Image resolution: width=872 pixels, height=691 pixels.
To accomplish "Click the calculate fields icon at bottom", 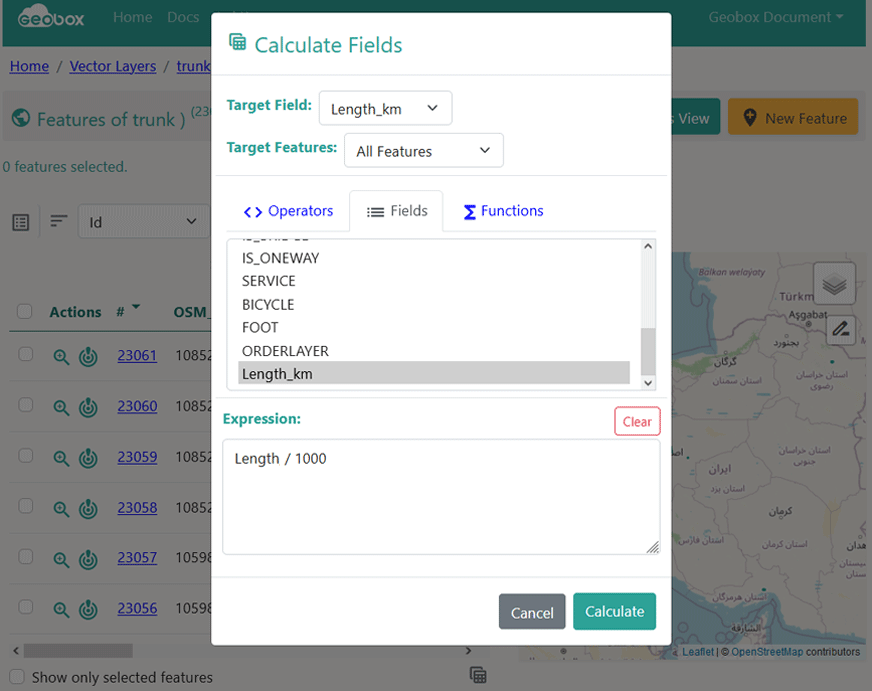I will (x=478, y=675).
